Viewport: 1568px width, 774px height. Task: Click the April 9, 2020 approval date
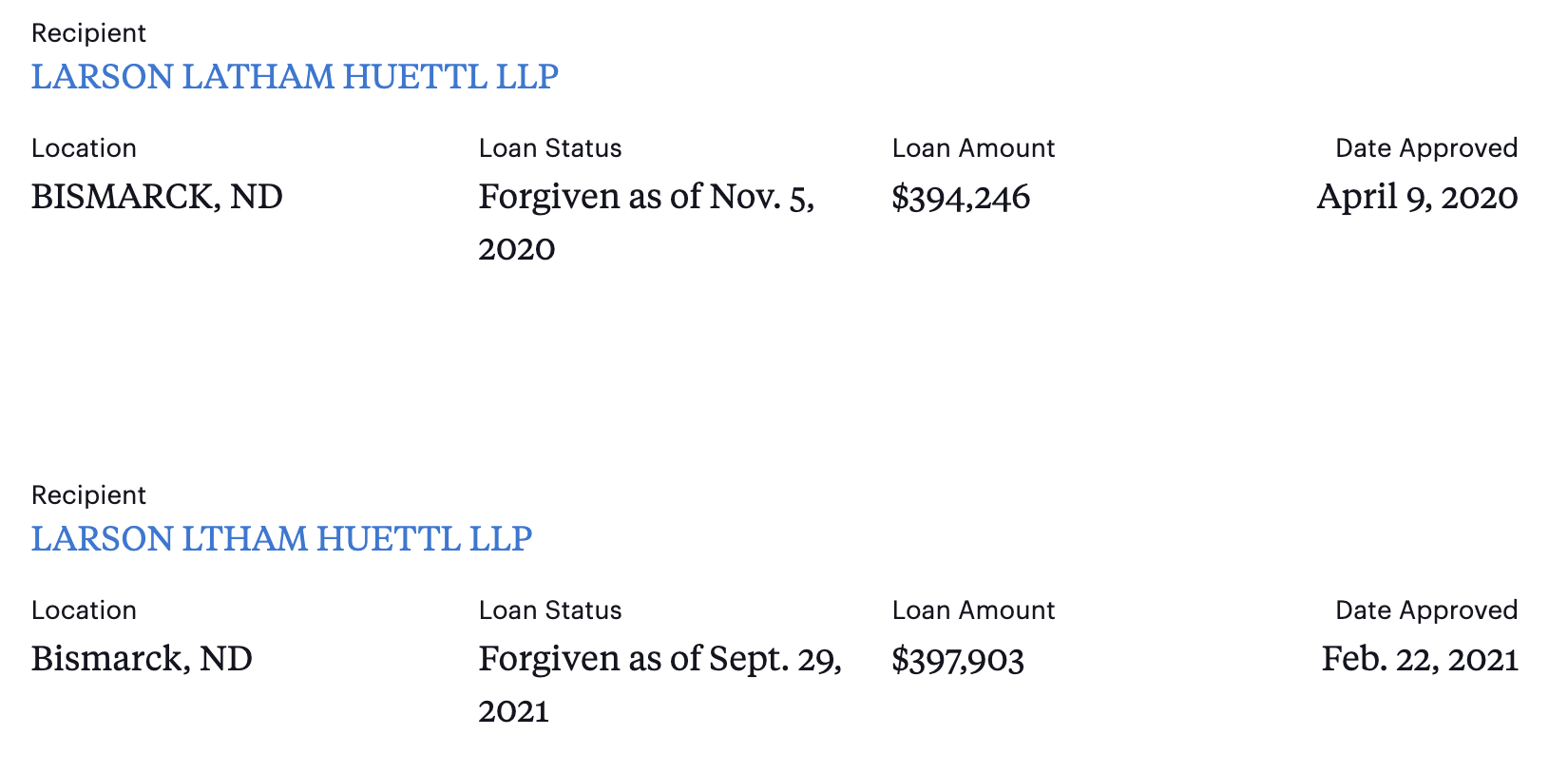pos(1417,197)
